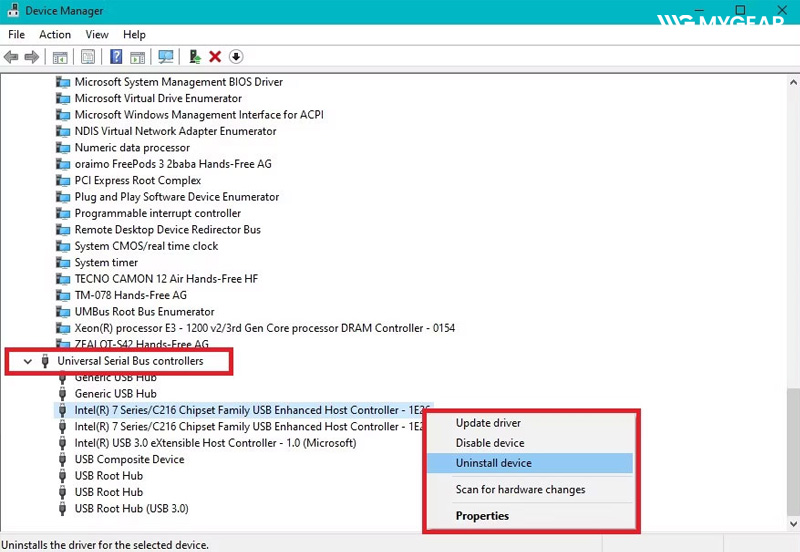Image resolution: width=800 pixels, height=552 pixels.
Task: Click the red X uninstall device toolbar icon
Action: click(215, 56)
